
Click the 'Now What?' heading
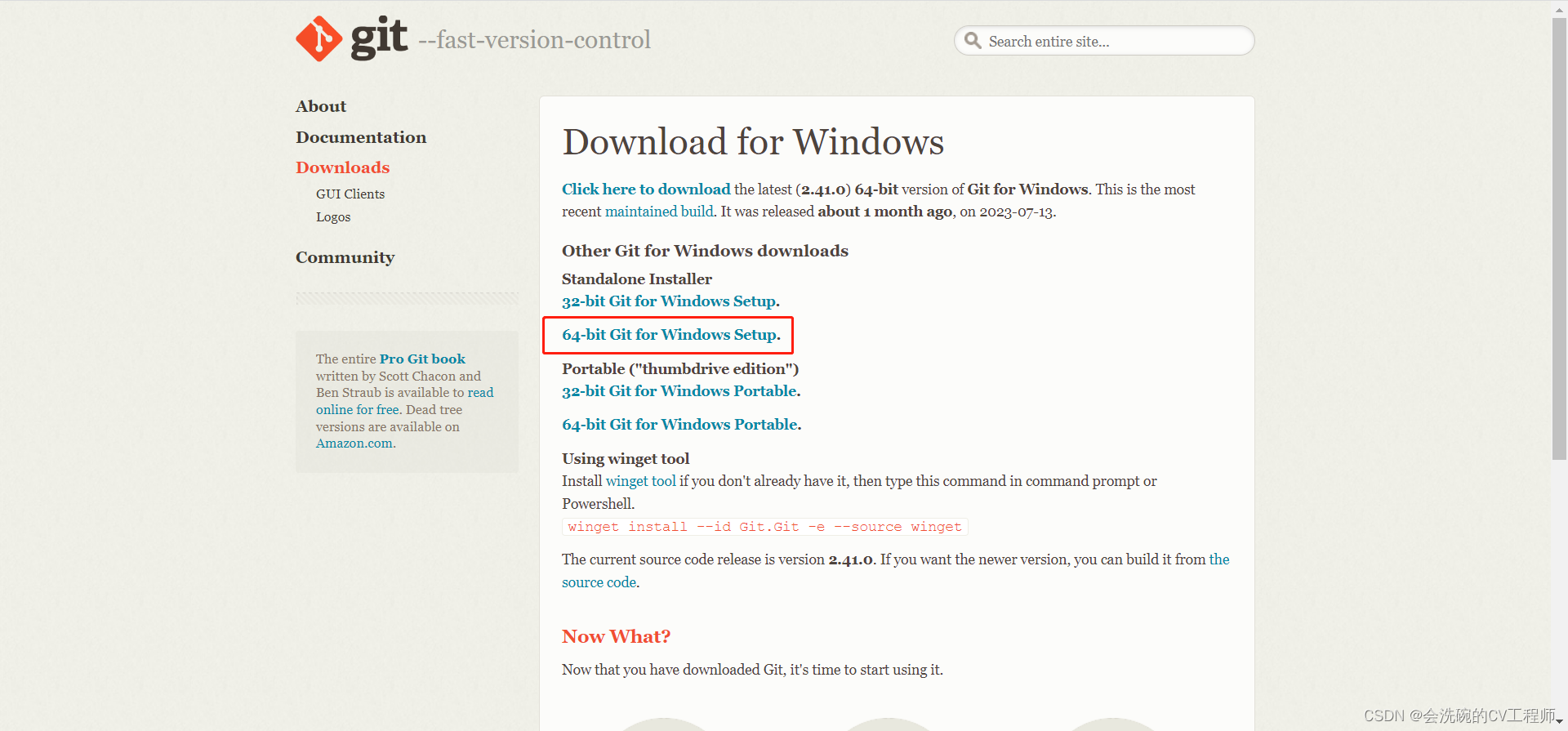click(616, 636)
